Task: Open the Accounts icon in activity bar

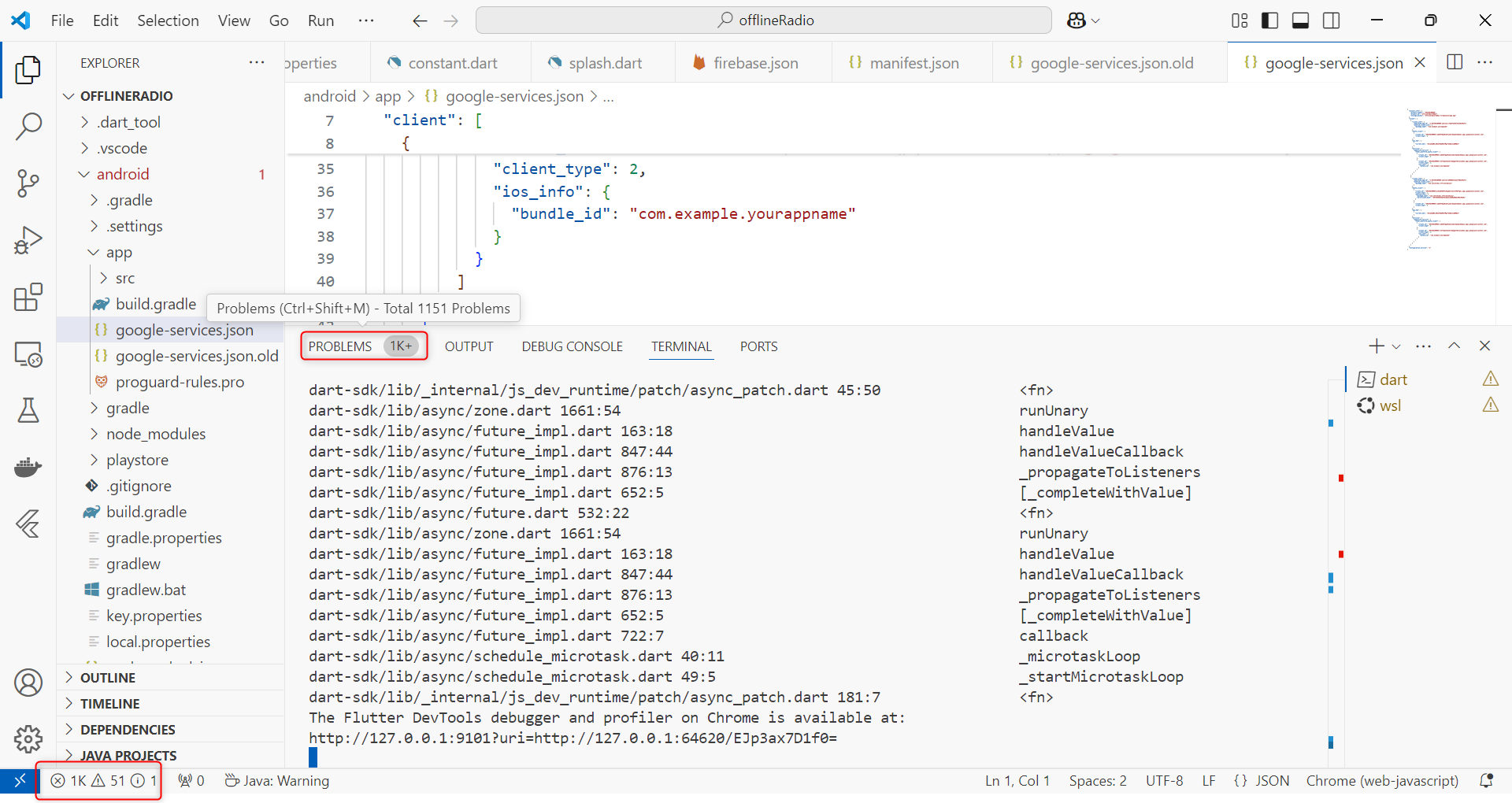Action: coord(28,683)
